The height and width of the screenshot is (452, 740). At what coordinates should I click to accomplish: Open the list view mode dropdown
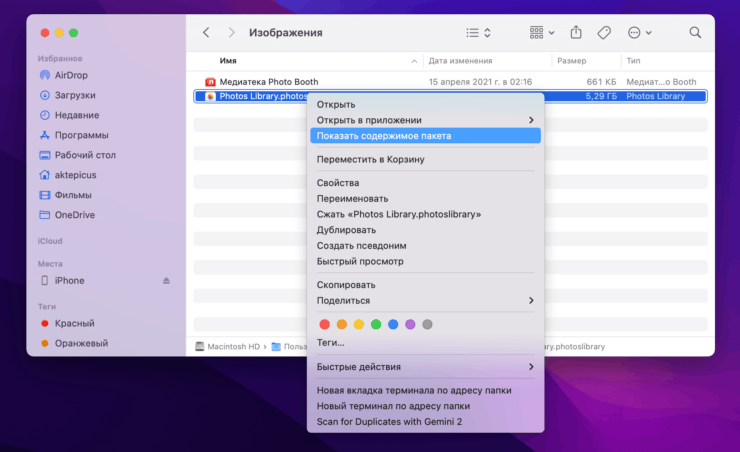(479, 33)
